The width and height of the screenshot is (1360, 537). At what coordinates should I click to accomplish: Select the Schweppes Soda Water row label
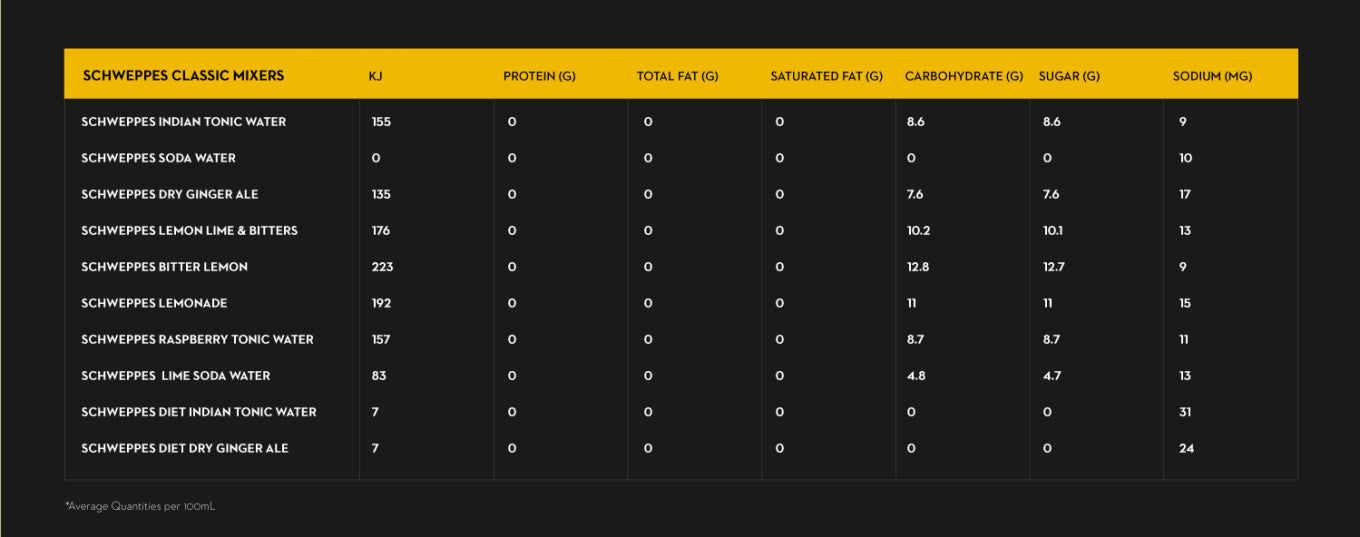click(x=158, y=158)
